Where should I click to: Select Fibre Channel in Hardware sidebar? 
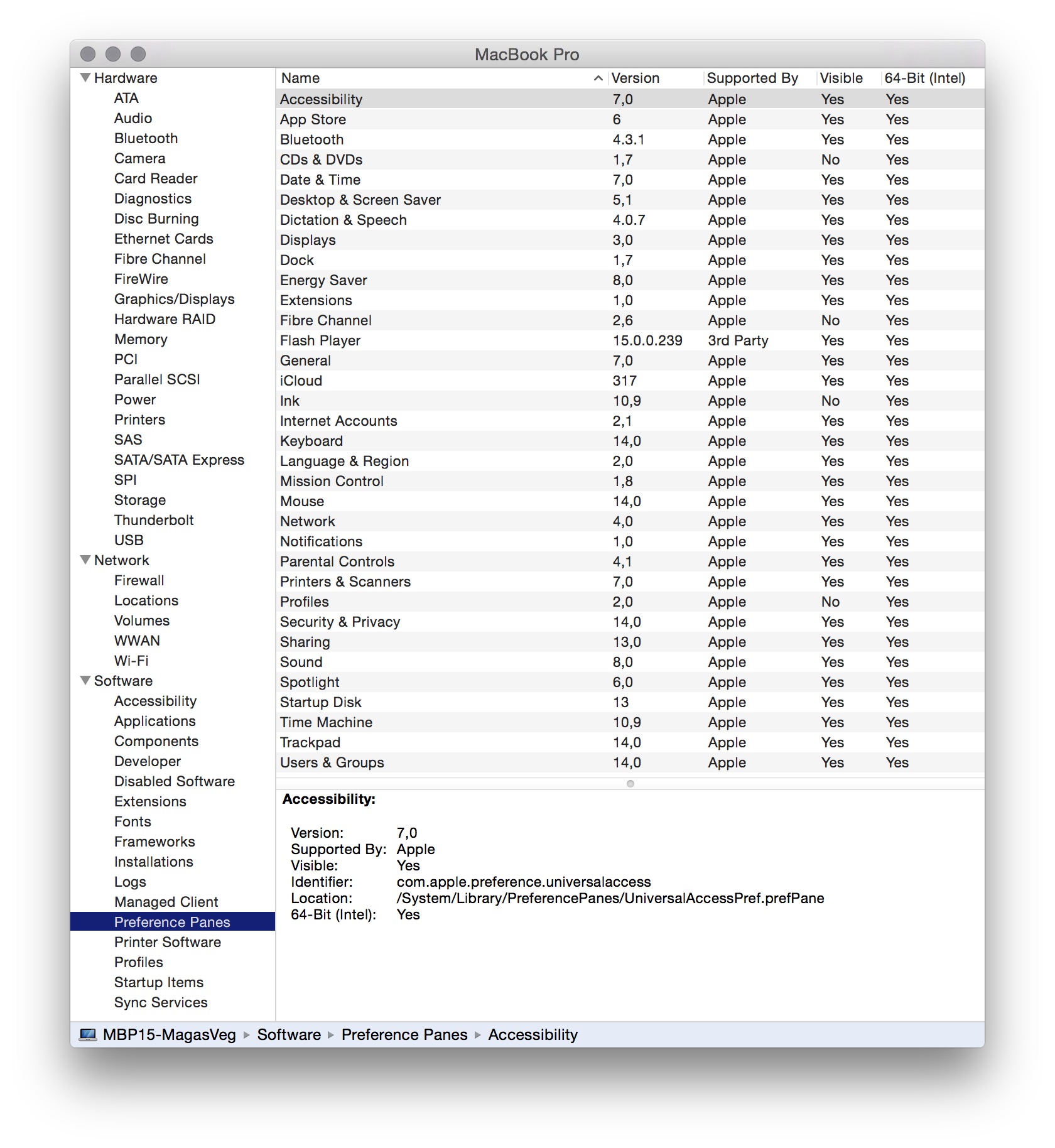point(160,259)
